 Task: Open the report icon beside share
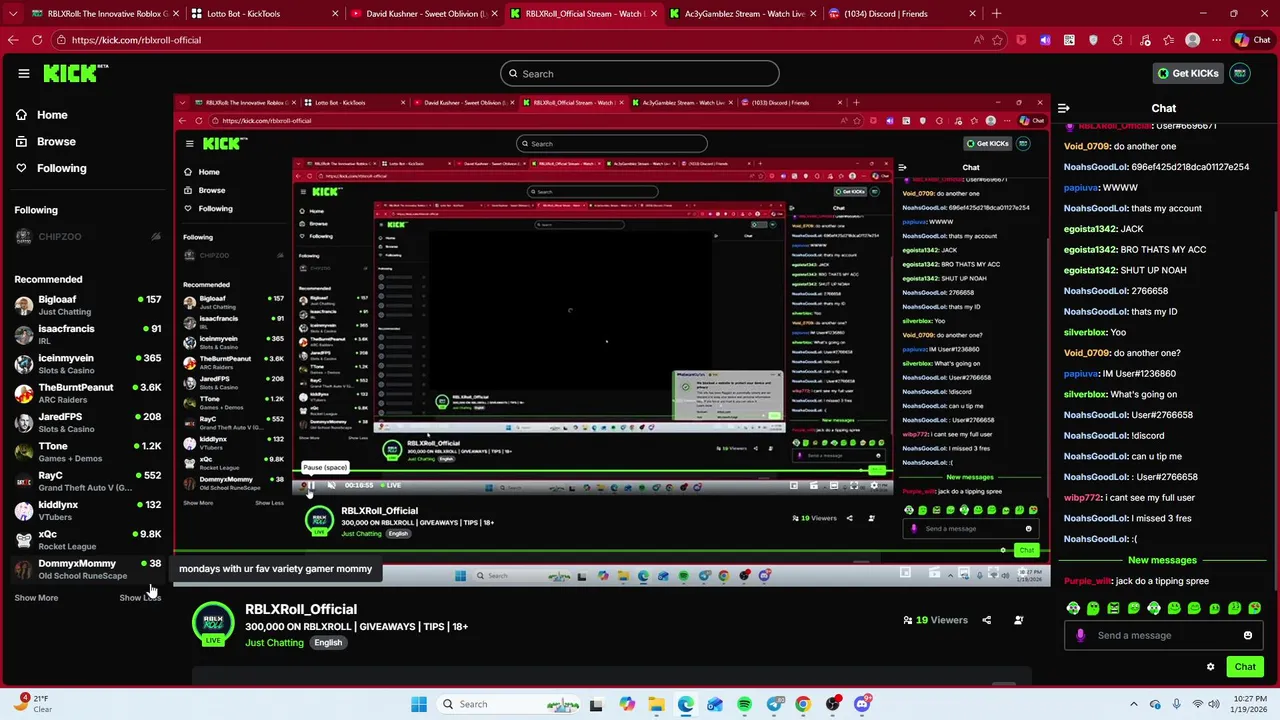click(x=1018, y=620)
